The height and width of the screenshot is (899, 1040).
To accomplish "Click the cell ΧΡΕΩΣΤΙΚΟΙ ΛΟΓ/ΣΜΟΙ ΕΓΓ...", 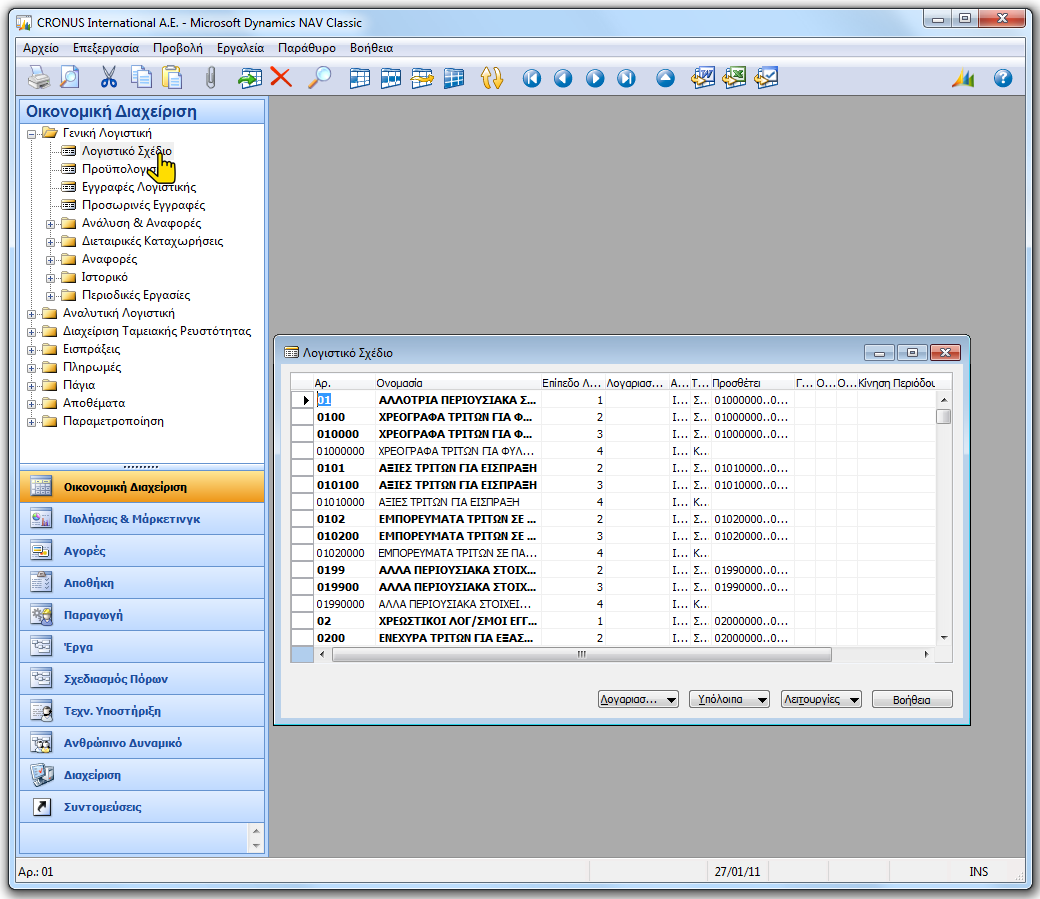I will (x=458, y=621).
